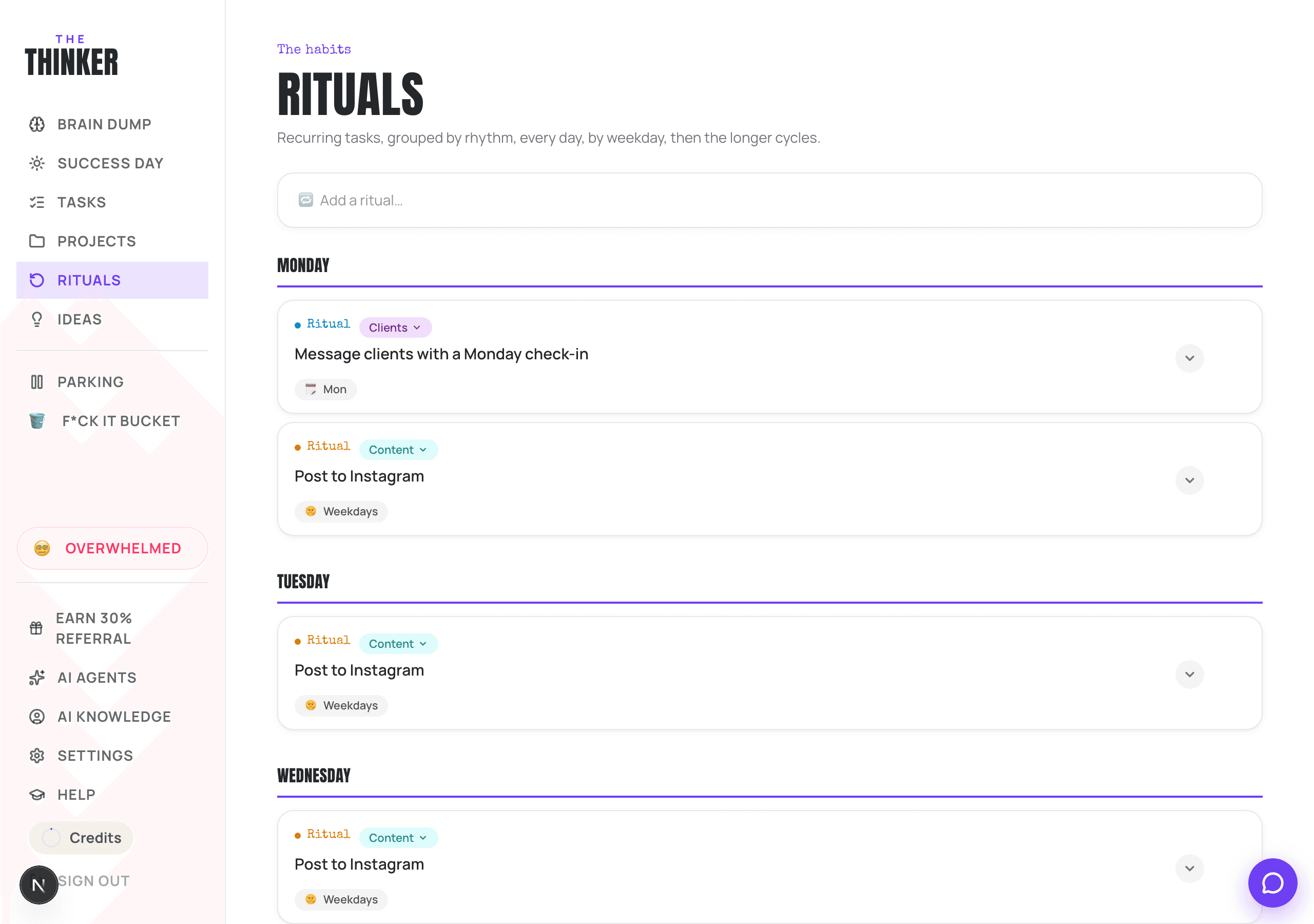Click the AI Knowledge person icon
This screenshot has height=924, width=1314.
36,717
